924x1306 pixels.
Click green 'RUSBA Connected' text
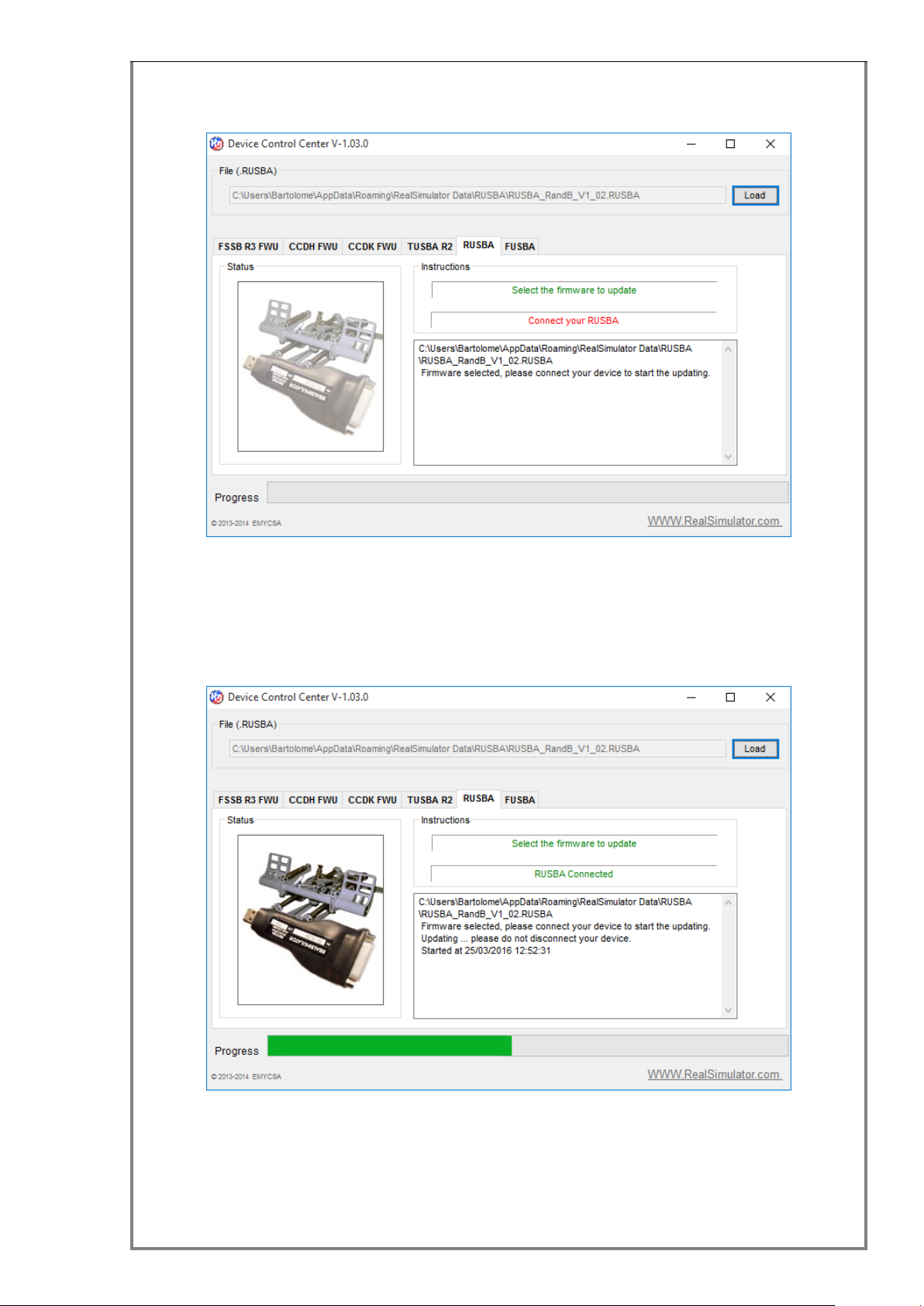(x=574, y=874)
